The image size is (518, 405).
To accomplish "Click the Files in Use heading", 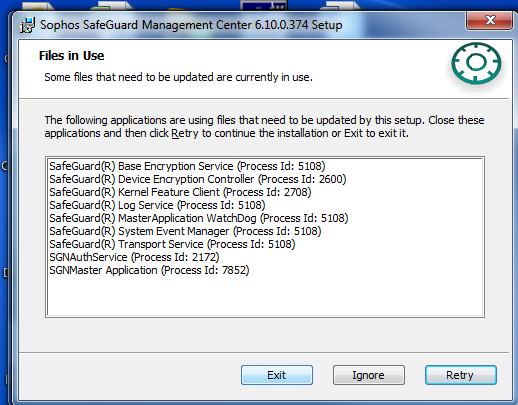I will click(71, 56).
